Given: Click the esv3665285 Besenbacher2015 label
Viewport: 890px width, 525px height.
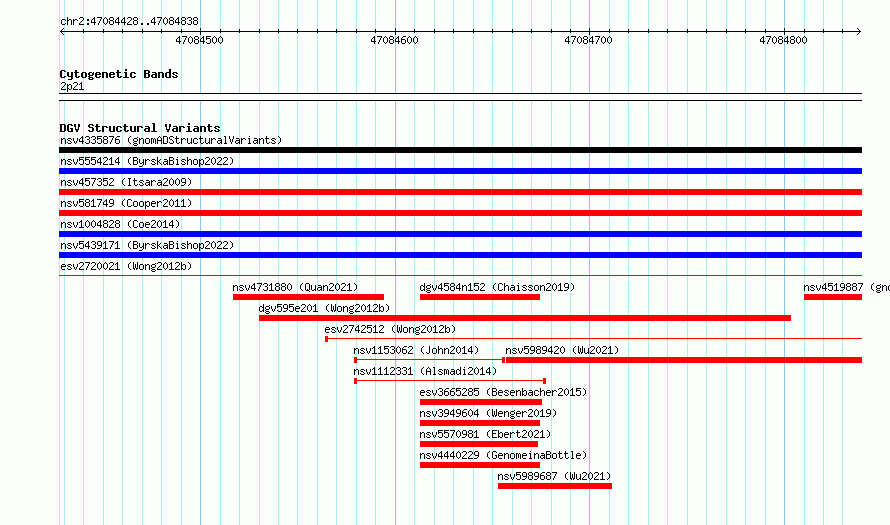Looking at the screenshot, I should [x=503, y=392].
